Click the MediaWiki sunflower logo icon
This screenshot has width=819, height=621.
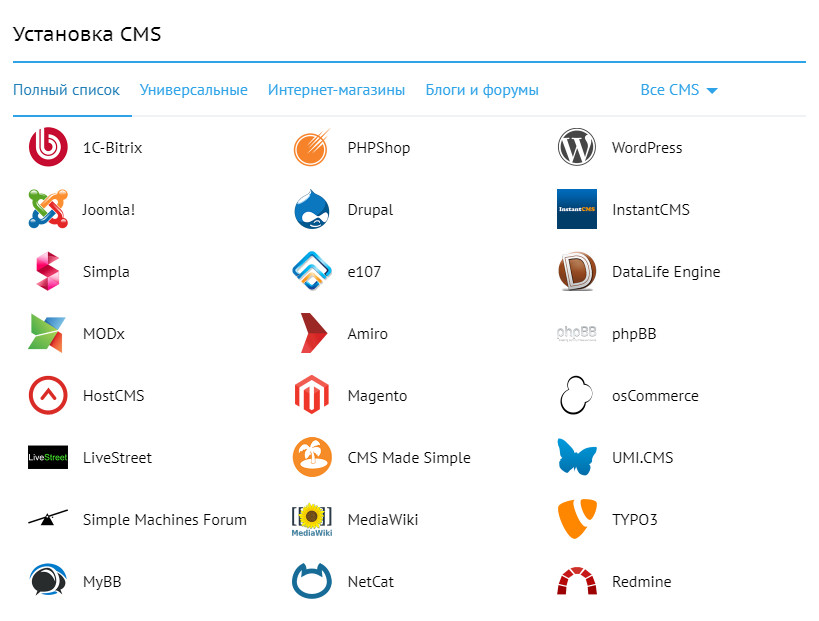pyautogui.click(x=312, y=519)
